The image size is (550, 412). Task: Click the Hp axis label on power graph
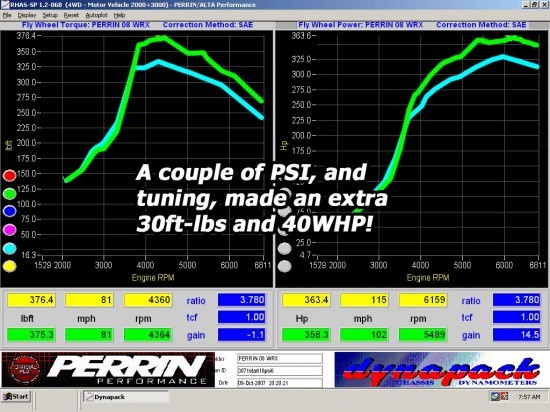284,145
